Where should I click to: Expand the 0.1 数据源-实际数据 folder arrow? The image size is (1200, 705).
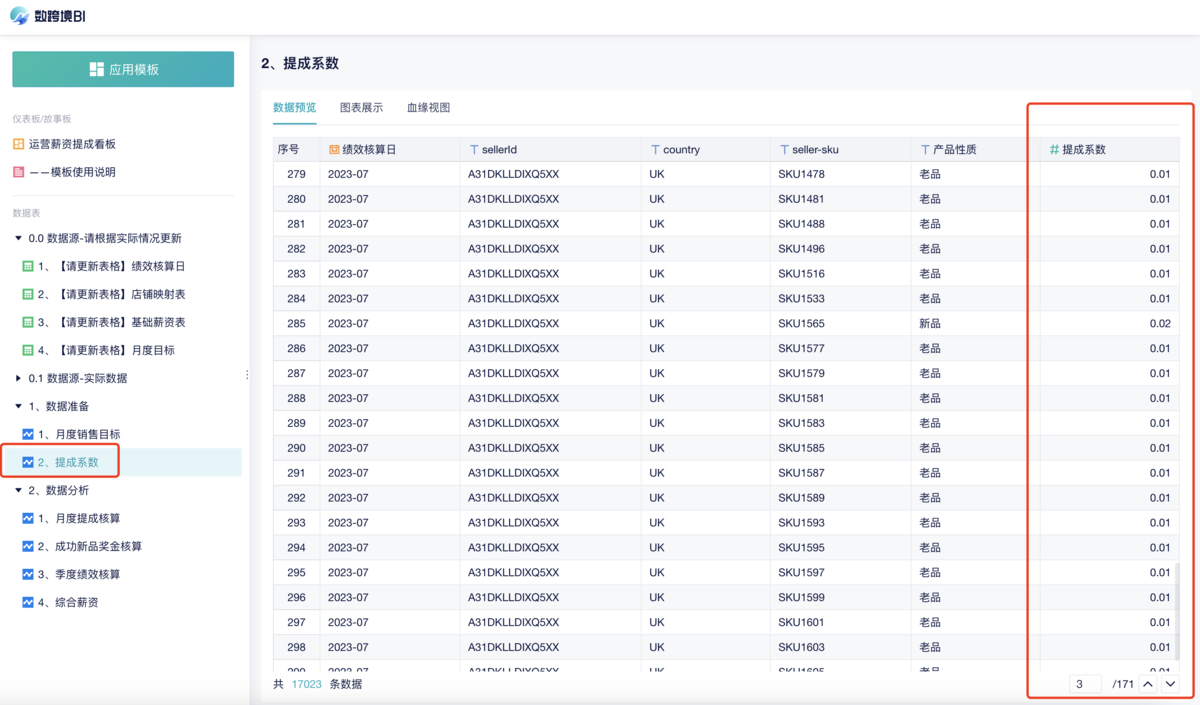(18, 378)
